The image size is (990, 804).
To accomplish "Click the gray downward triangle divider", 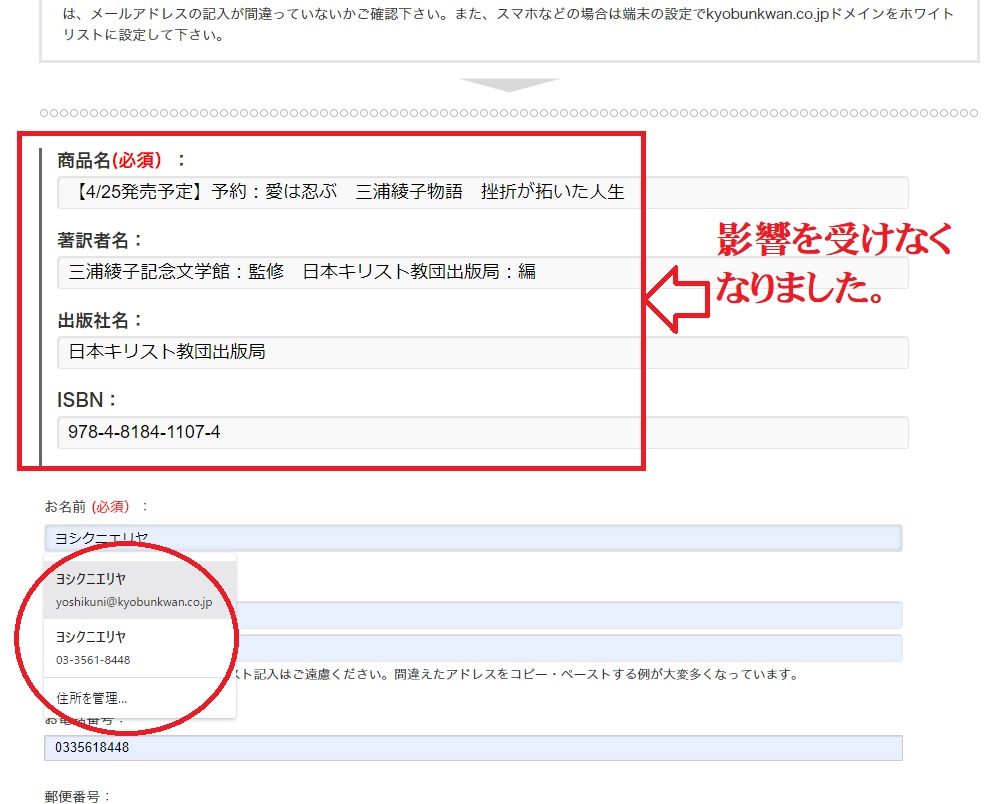I will 509,85.
